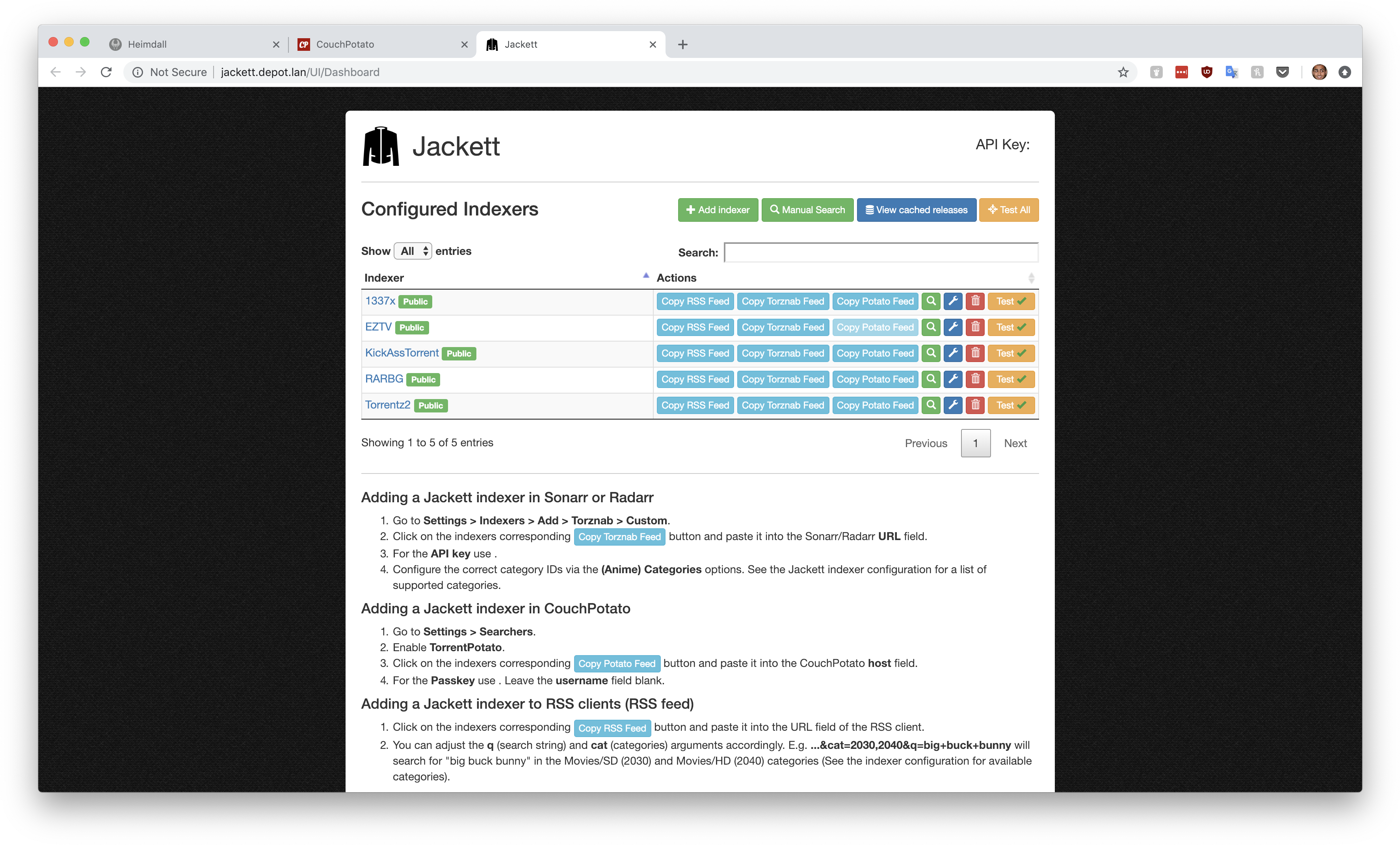Click View cached releases

pos(916,210)
